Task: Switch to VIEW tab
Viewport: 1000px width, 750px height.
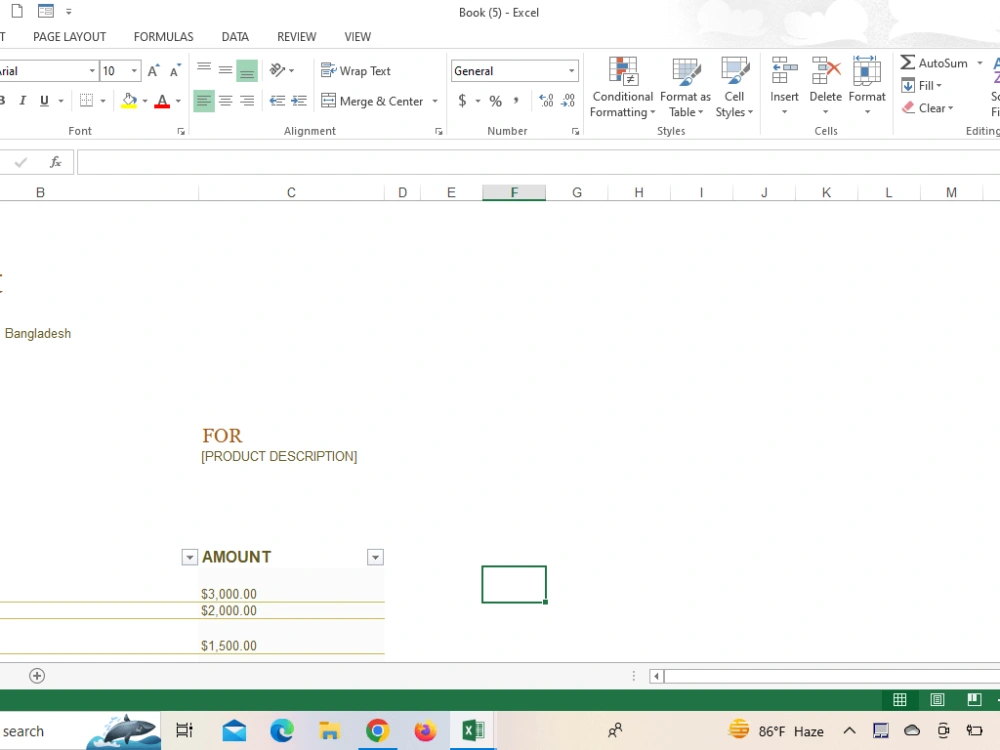Action: click(358, 37)
